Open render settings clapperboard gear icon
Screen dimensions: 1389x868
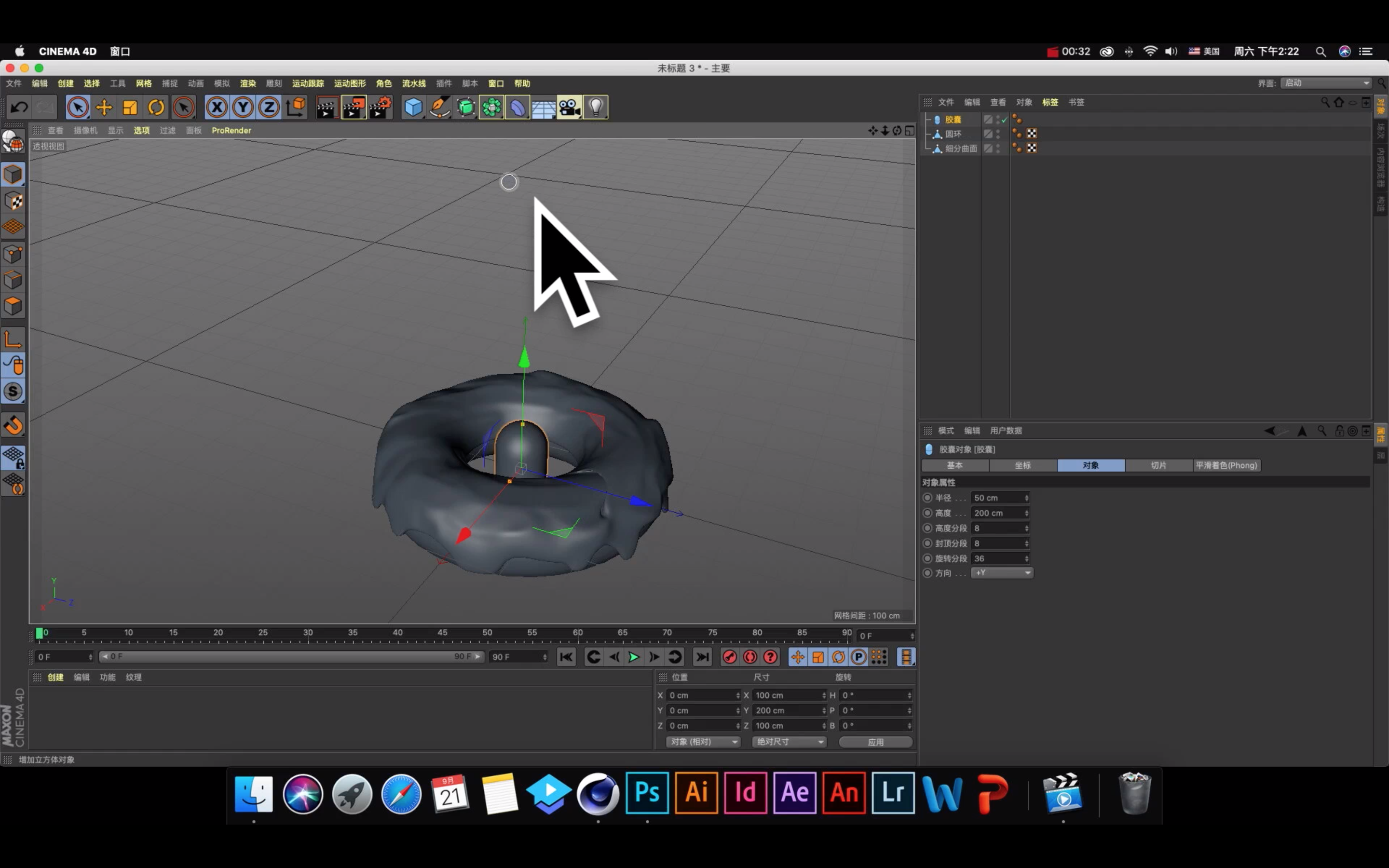[x=381, y=108]
